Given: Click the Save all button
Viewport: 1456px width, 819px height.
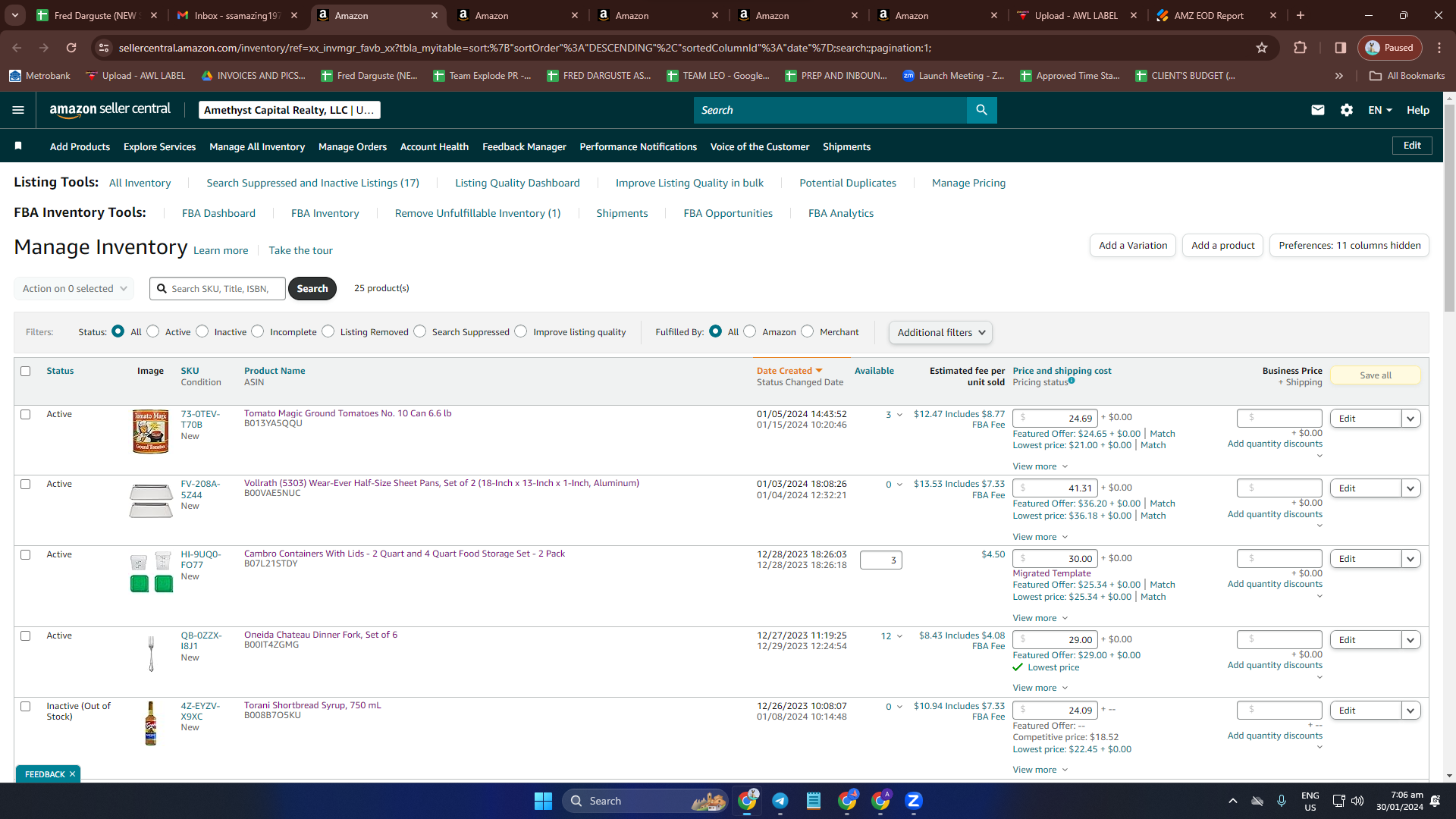Looking at the screenshot, I should click(1375, 375).
